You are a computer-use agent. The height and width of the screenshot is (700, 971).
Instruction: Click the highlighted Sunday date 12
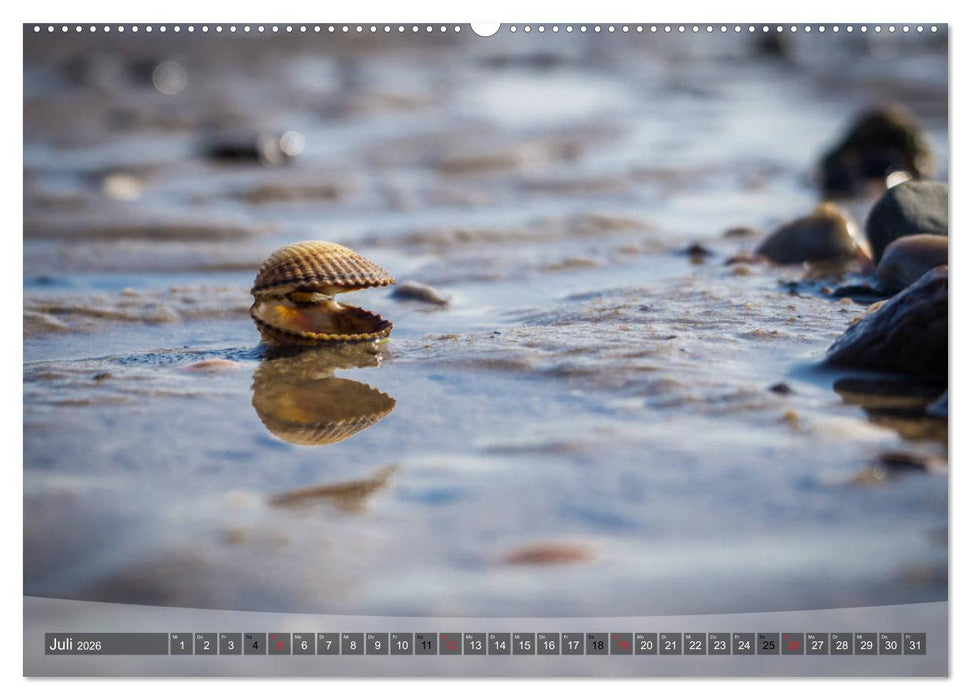[449, 645]
